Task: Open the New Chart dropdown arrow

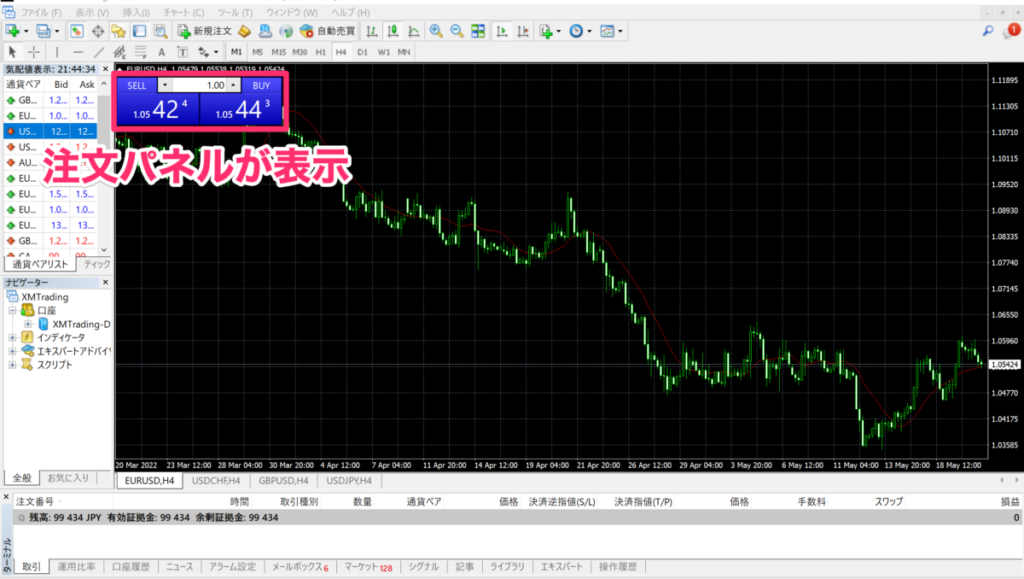Action: pos(26,31)
